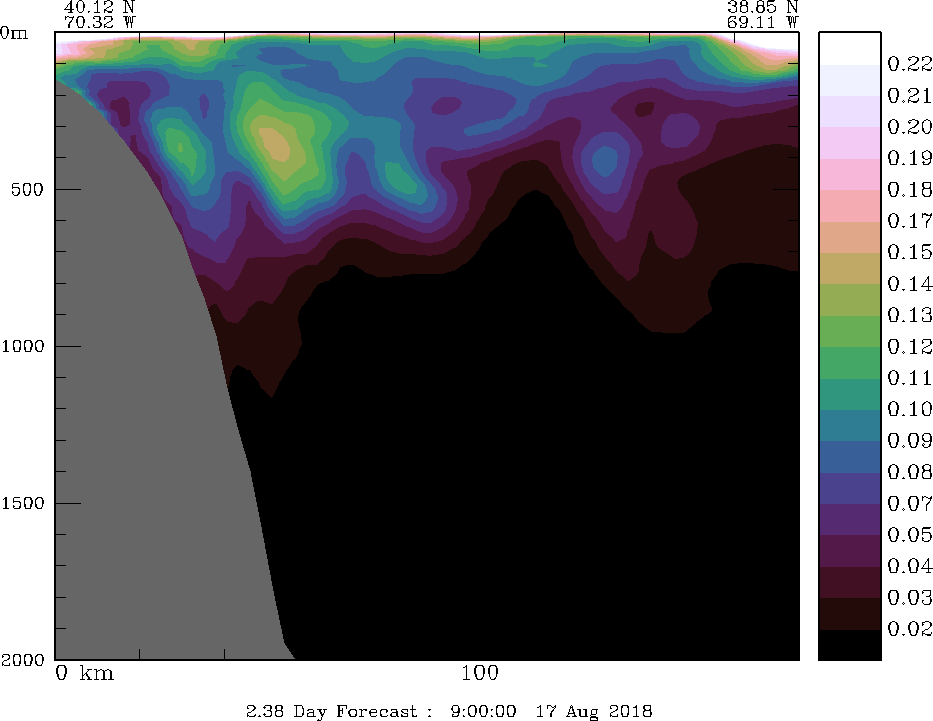Image resolution: width=933 pixels, height=721 pixels.
Task: Click the 0.07 colorbar label
Action: [910, 503]
